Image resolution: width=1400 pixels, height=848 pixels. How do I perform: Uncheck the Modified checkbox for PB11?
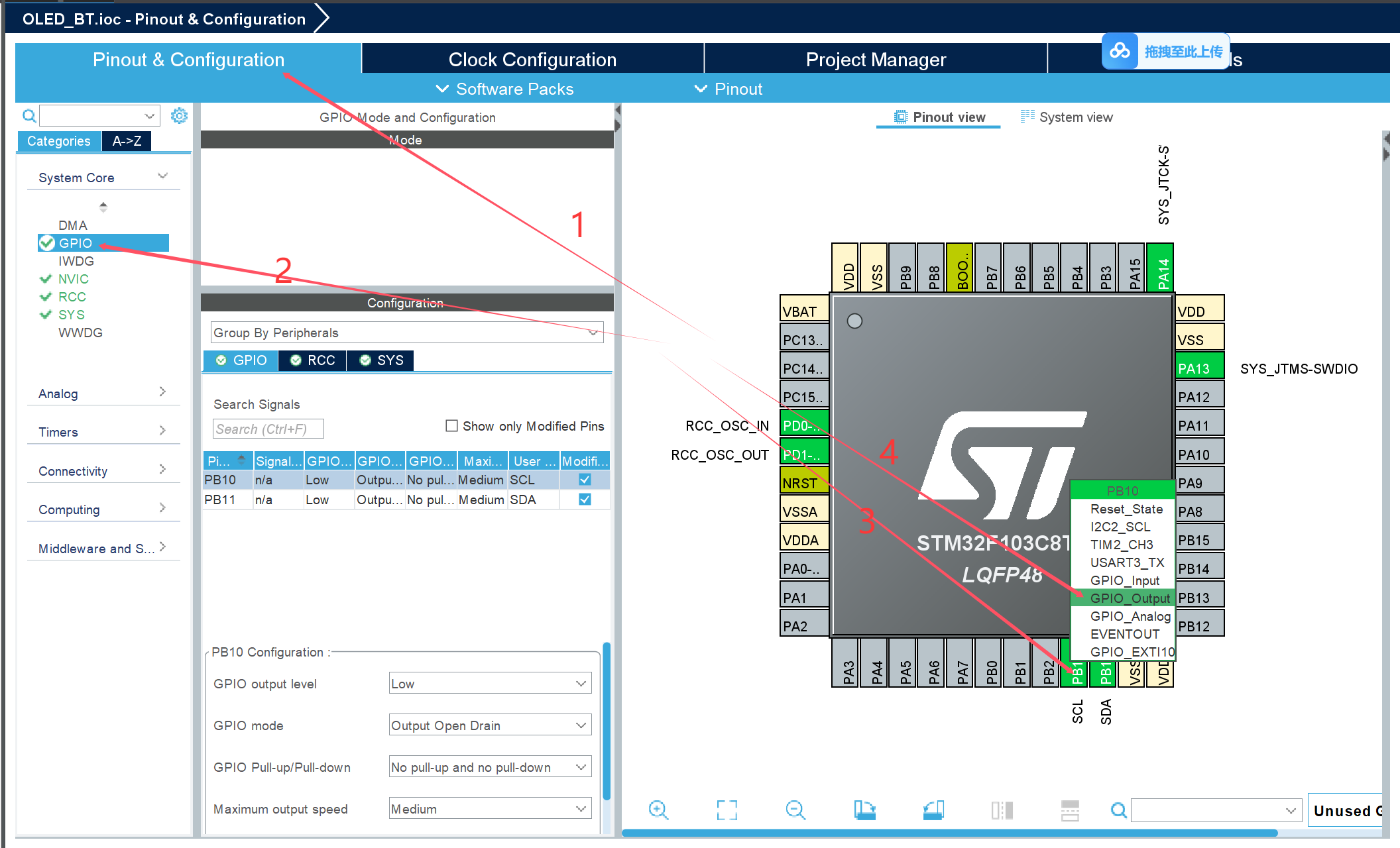tap(585, 500)
